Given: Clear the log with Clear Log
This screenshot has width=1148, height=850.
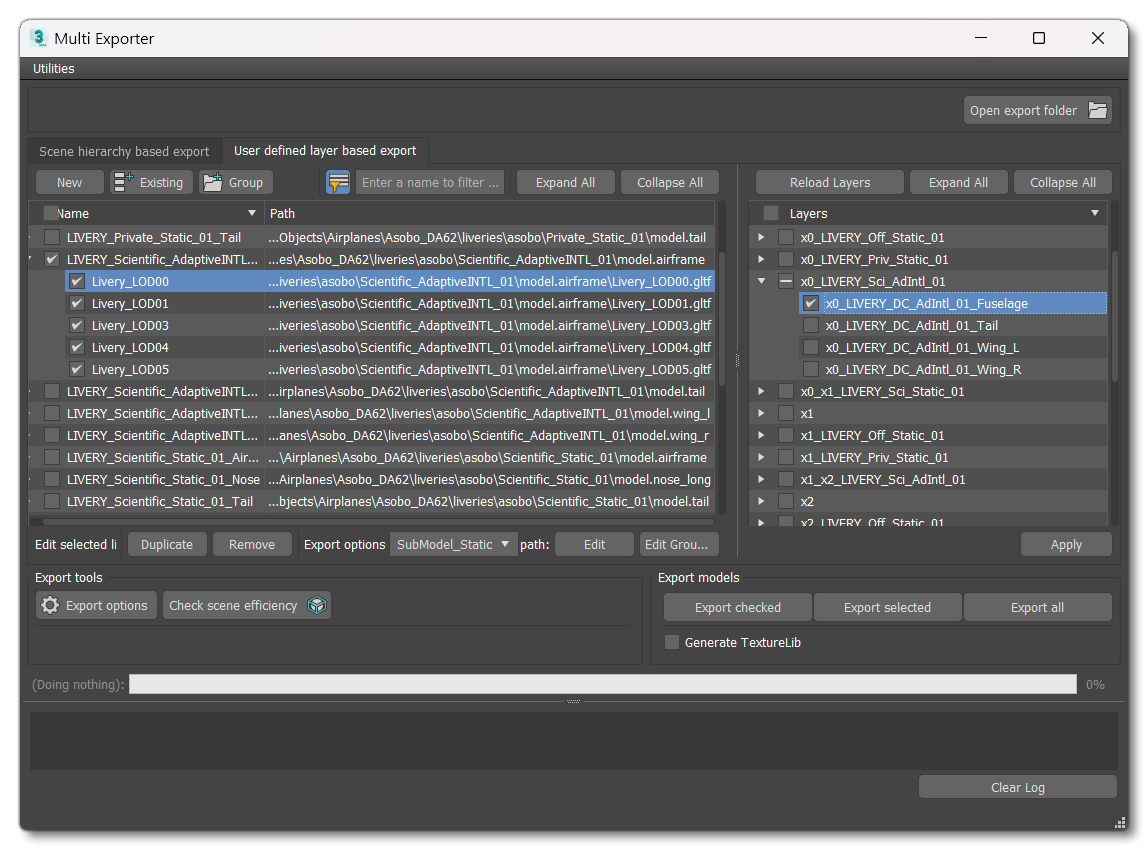Looking at the screenshot, I should (x=1017, y=787).
